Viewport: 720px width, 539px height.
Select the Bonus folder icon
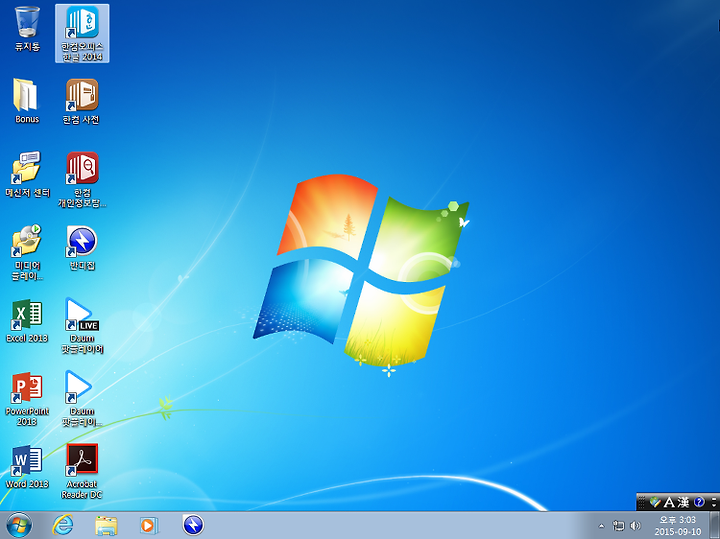click(27, 101)
